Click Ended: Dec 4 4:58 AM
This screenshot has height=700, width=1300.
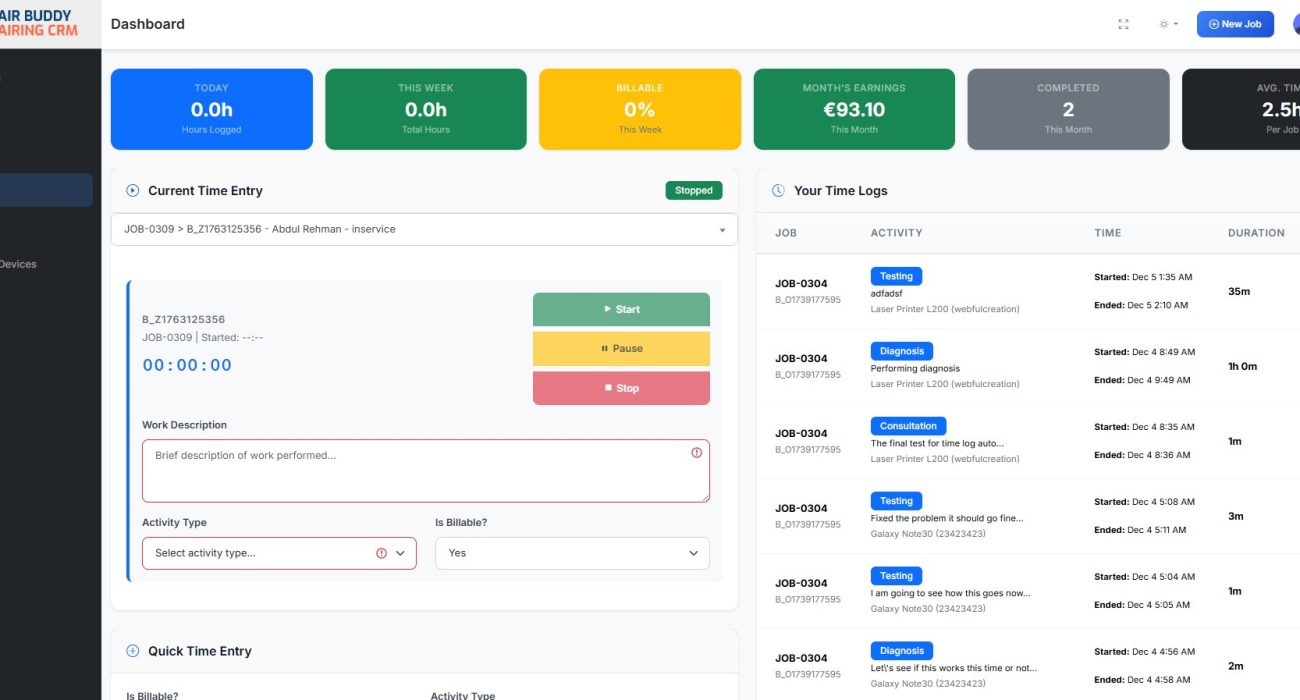coord(1142,680)
